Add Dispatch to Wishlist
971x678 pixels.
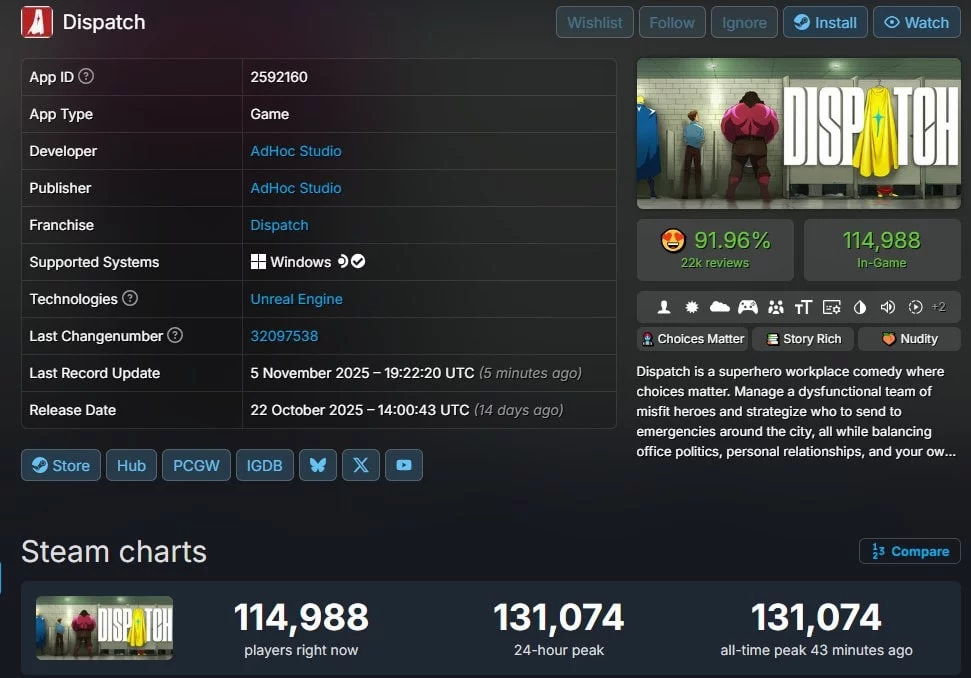[x=594, y=22]
